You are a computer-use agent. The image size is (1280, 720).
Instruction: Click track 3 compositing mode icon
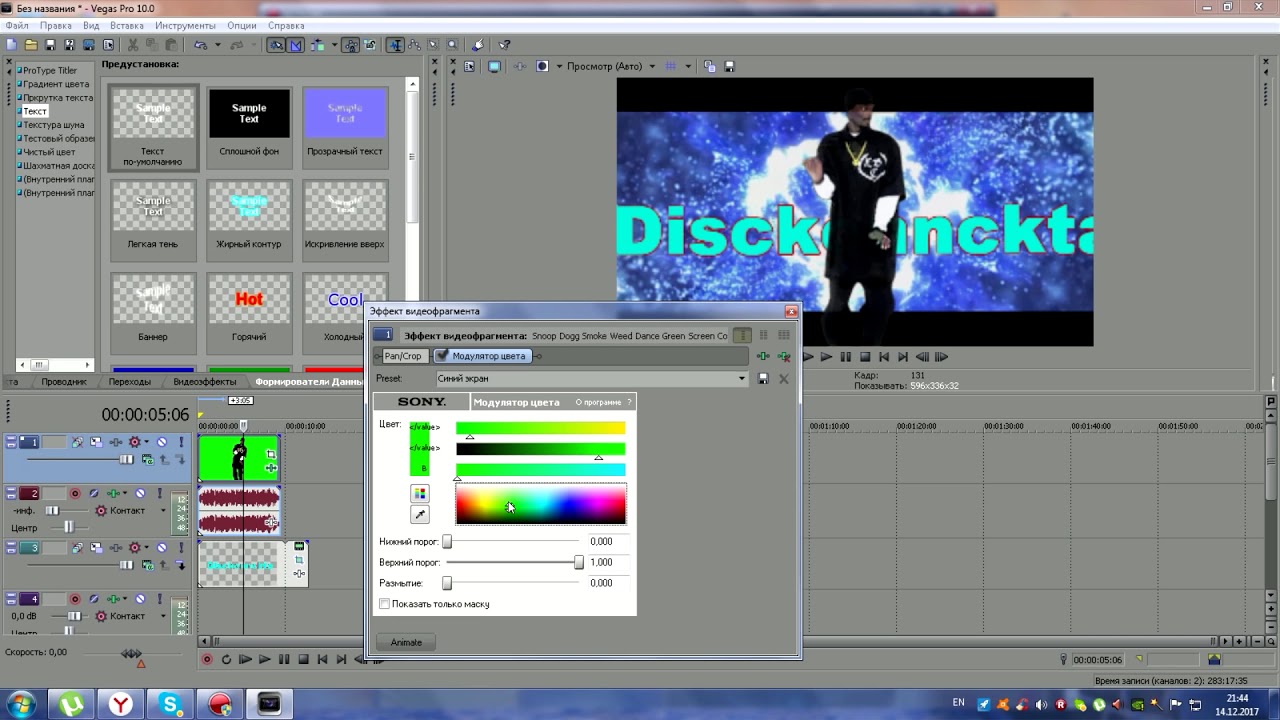click(x=148, y=565)
